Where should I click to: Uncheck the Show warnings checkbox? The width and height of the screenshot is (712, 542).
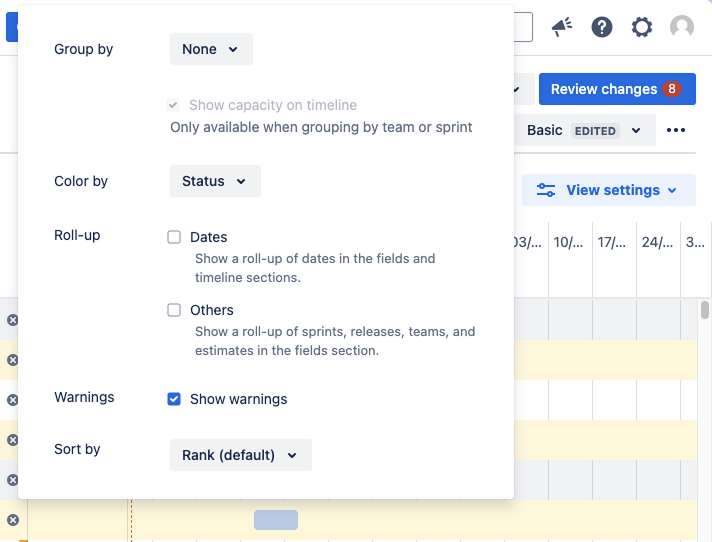pyautogui.click(x=174, y=399)
